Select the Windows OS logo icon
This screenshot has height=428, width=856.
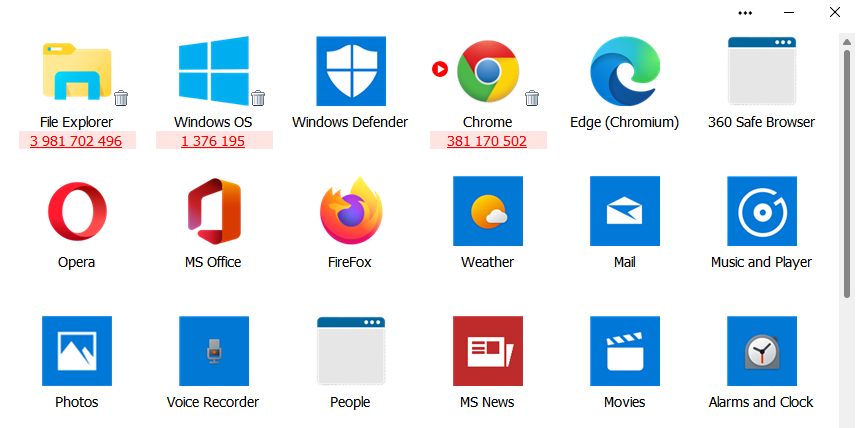point(213,72)
